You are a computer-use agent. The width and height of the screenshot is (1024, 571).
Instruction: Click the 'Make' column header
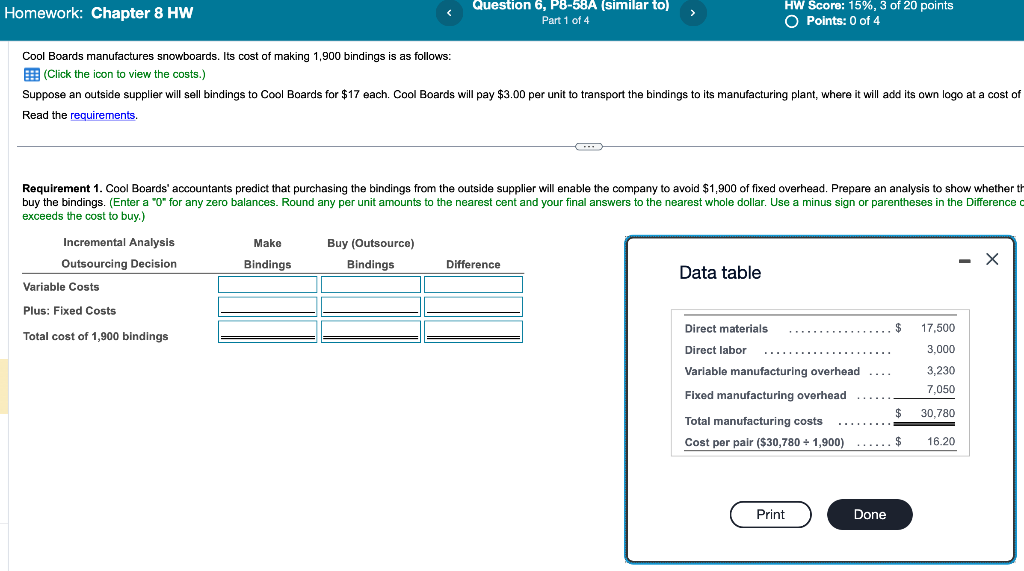point(267,243)
